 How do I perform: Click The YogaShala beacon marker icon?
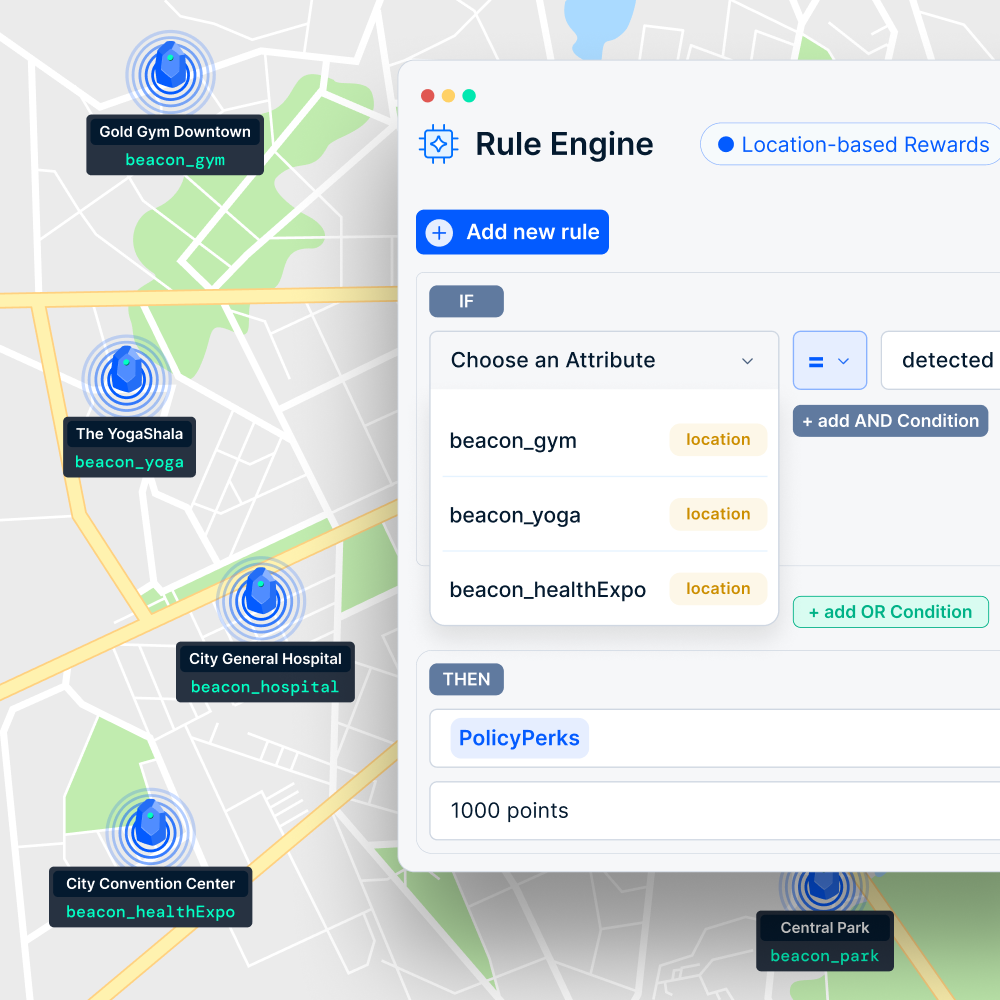pyautogui.click(x=126, y=378)
